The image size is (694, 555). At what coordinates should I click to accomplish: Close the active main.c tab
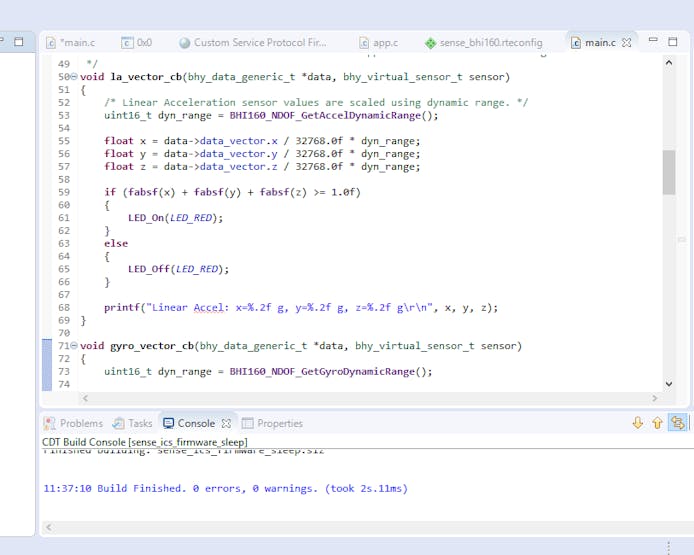coord(627,43)
